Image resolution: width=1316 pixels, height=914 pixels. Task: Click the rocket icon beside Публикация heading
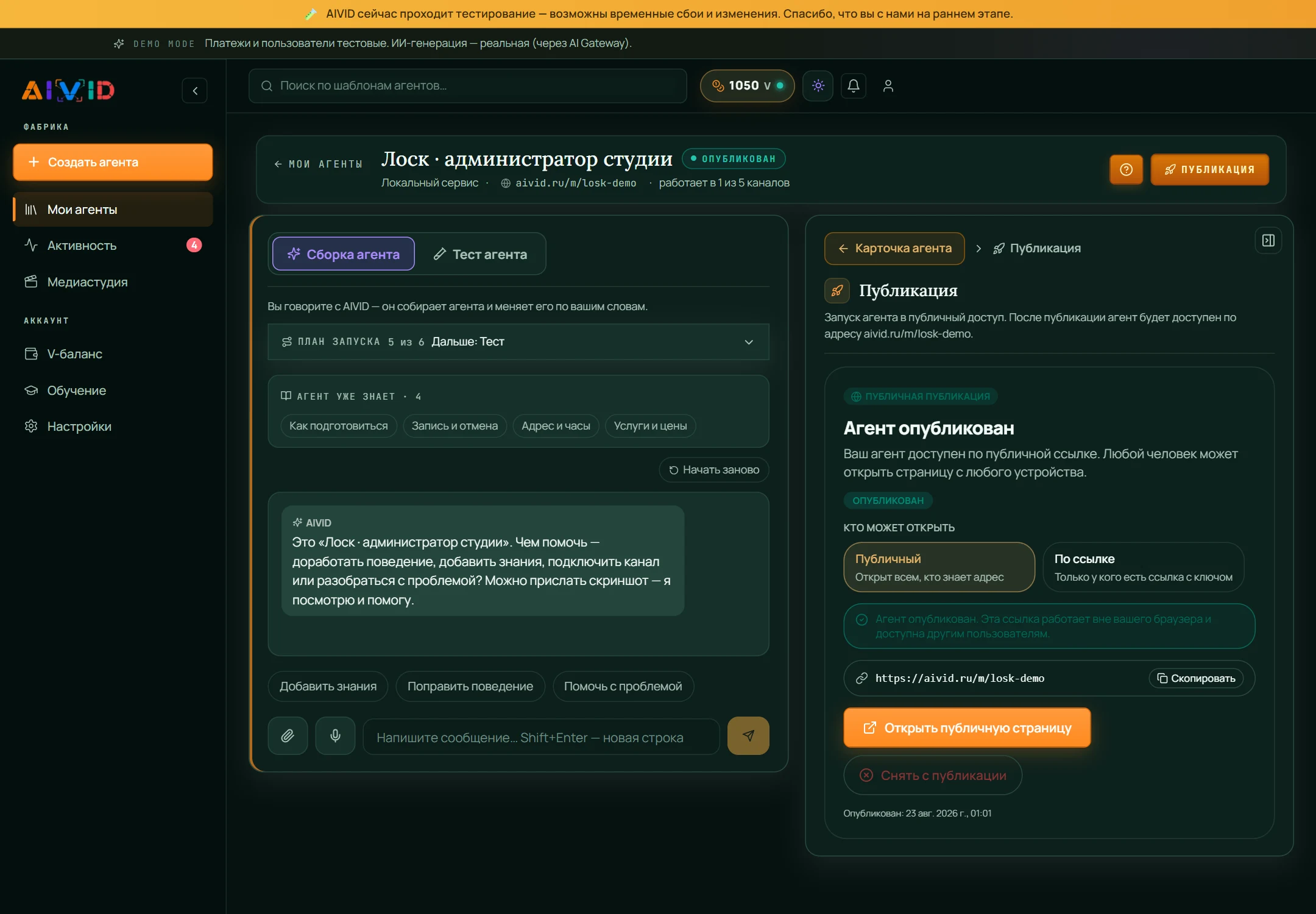837,291
